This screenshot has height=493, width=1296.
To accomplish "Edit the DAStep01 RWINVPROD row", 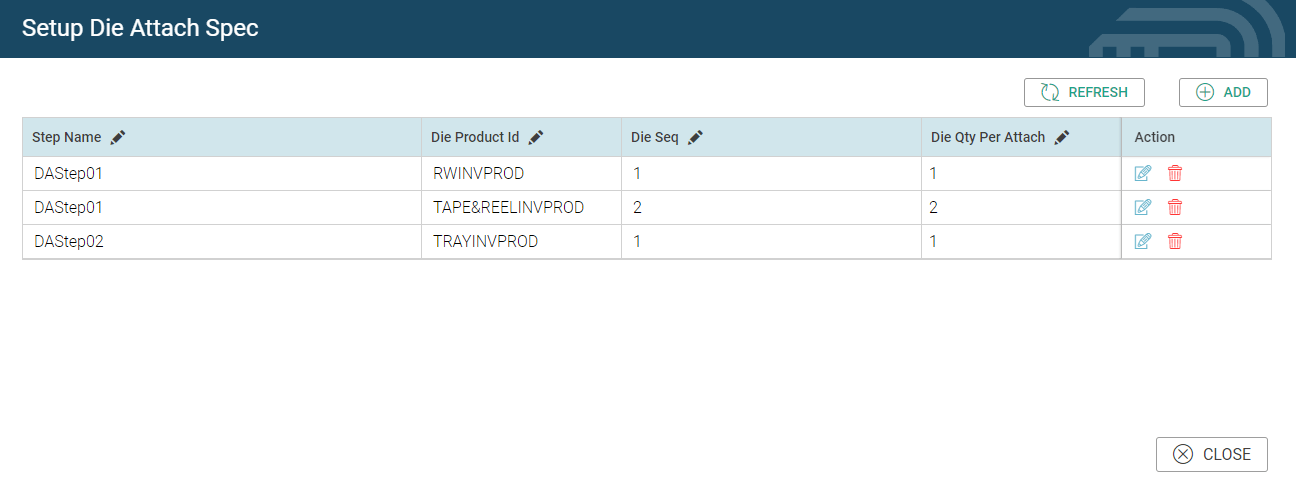I will point(1143,174).
